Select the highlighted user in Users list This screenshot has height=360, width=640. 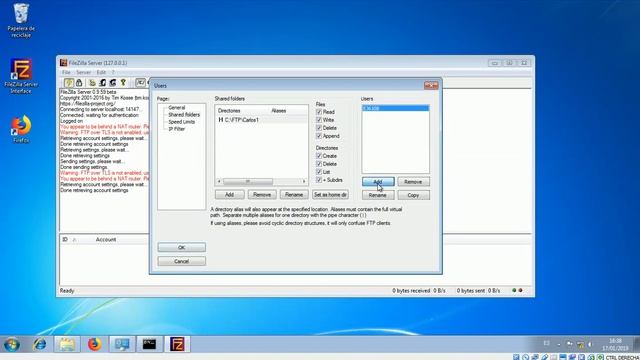click(x=395, y=108)
